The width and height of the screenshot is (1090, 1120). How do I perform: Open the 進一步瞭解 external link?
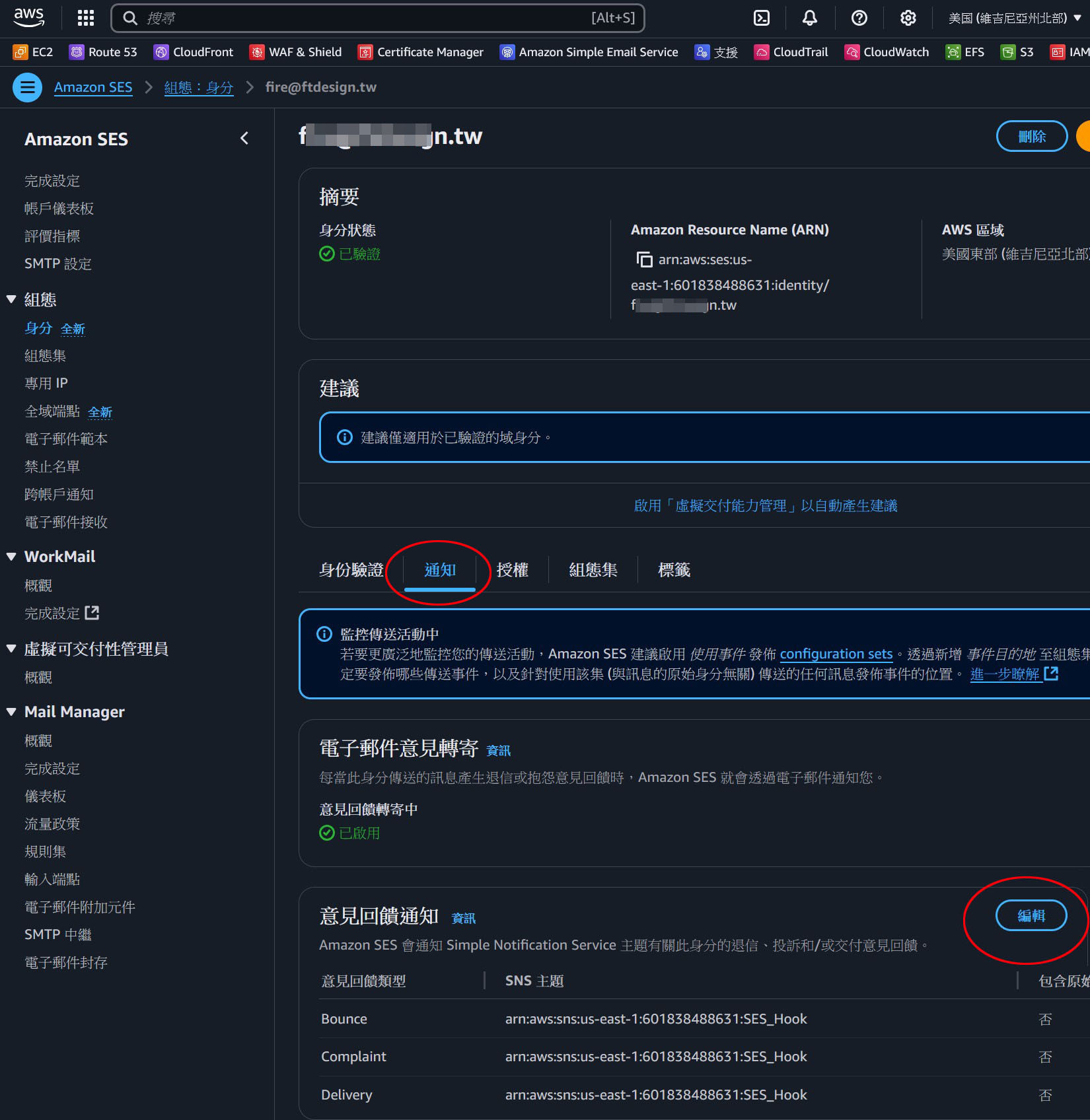point(1014,674)
